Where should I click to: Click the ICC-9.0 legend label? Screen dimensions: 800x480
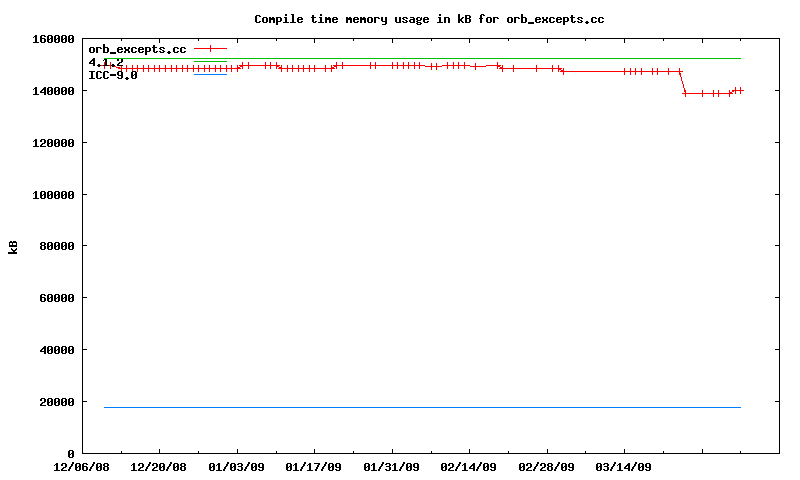(112, 75)
